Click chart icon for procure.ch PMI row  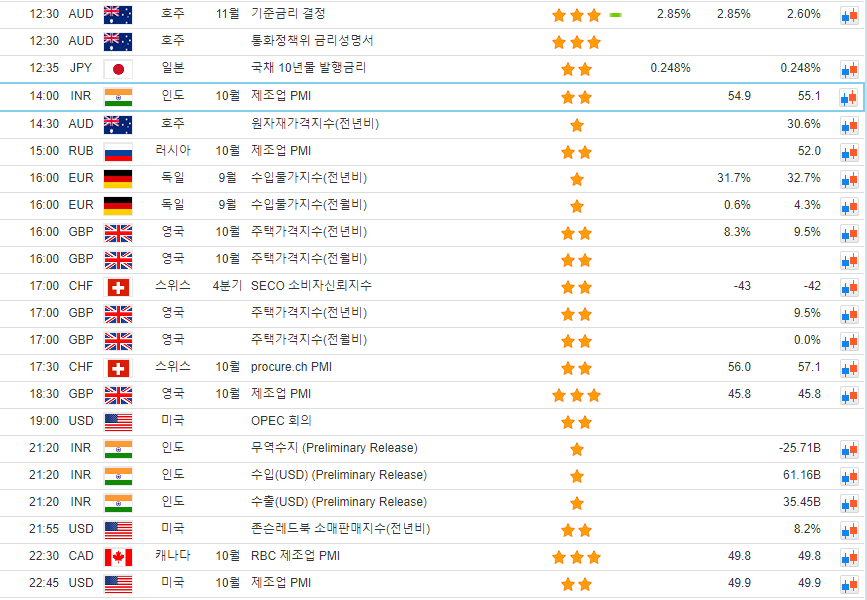849,368
